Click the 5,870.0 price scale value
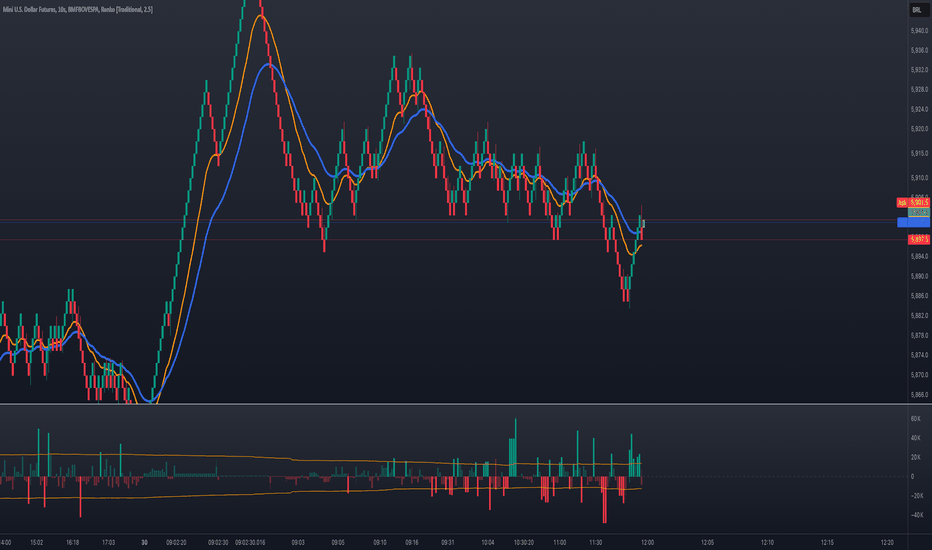The width and height of the screenshot is (932, 550). pyautogui.click(x=919, y=375)
